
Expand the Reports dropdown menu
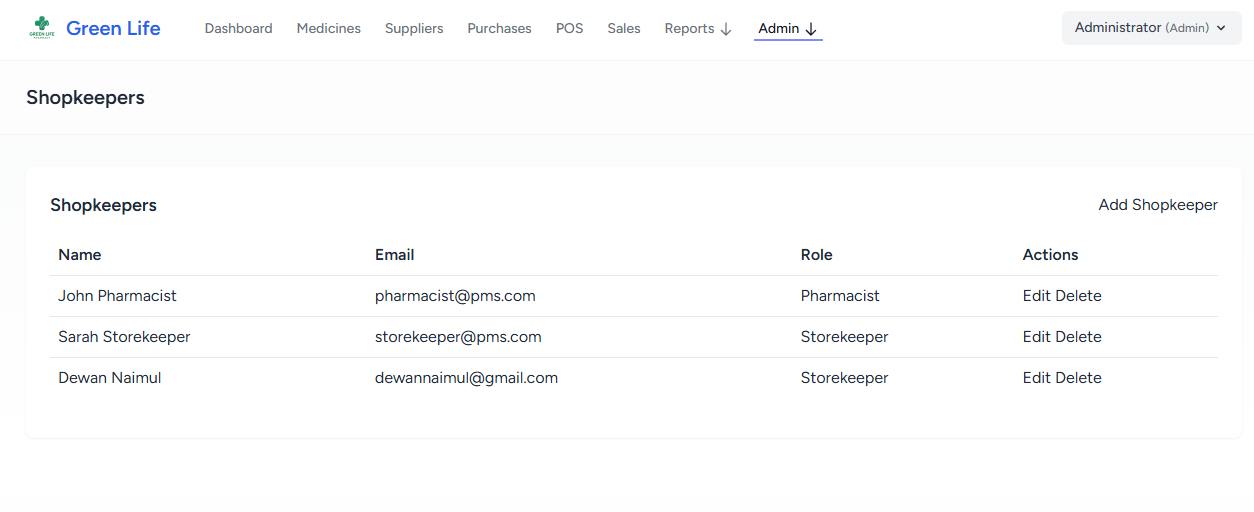click(x=698, y=29)
